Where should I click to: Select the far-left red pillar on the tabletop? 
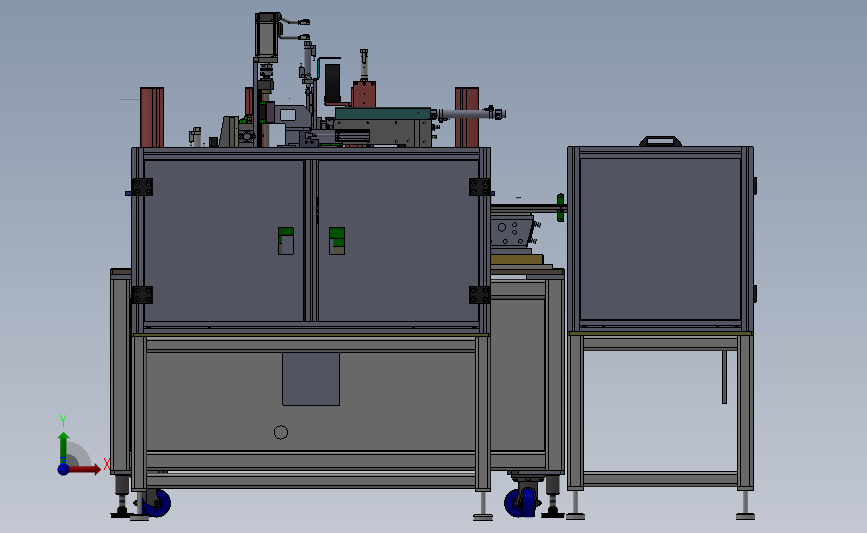coord(152,117)
